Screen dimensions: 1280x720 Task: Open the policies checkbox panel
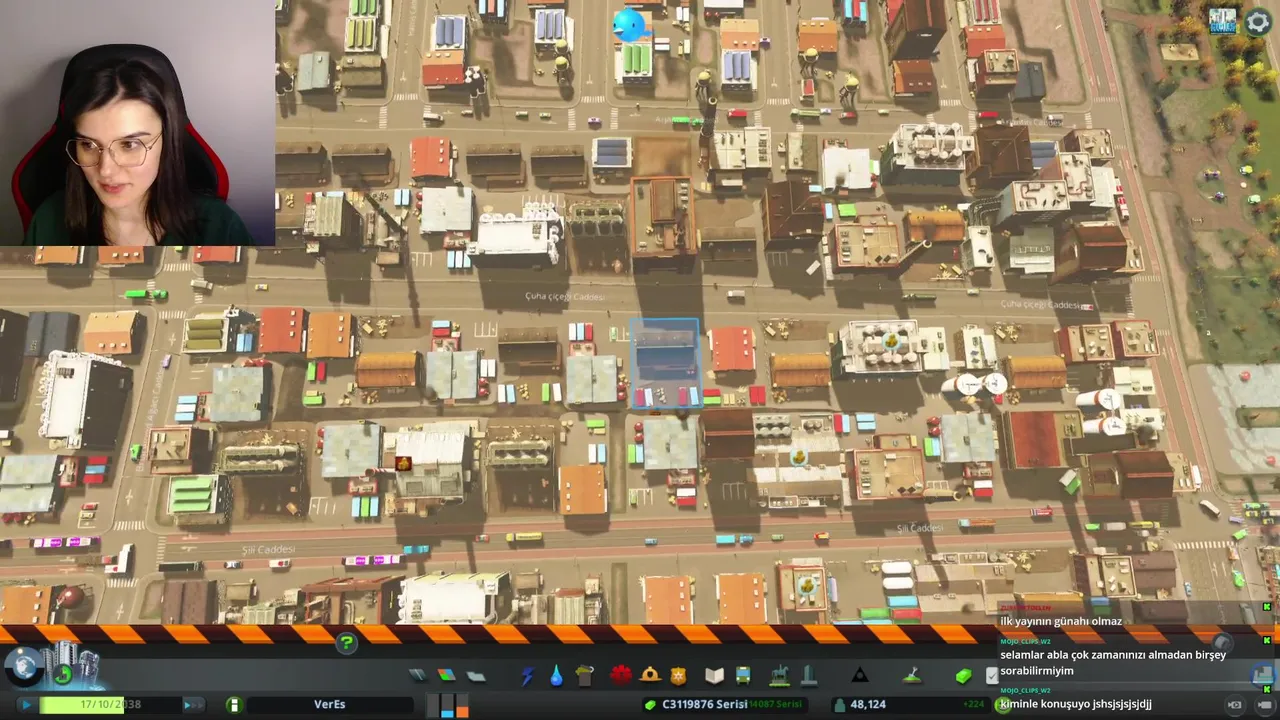[991, 676]
